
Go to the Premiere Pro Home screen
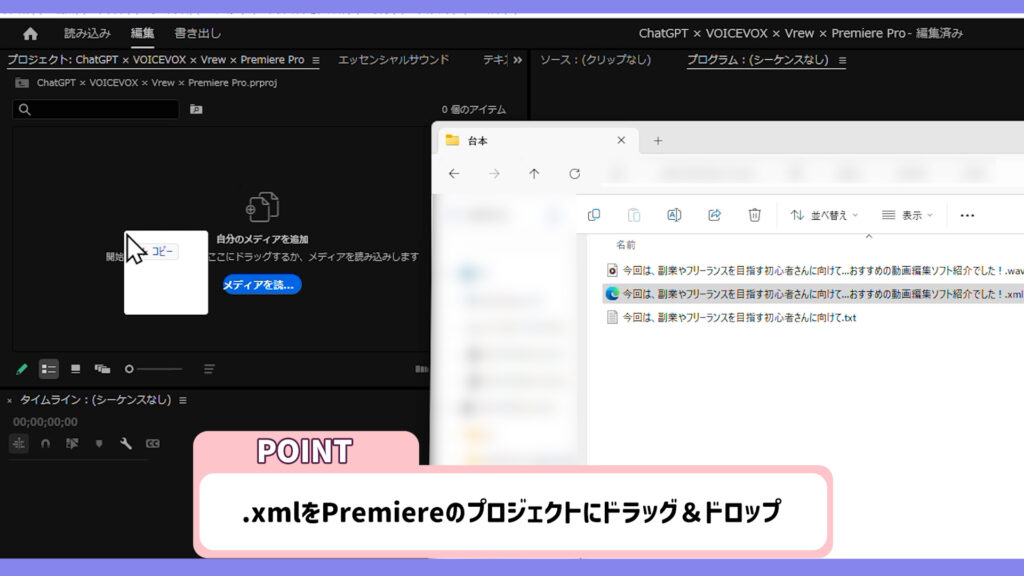(x=30, y=33)
